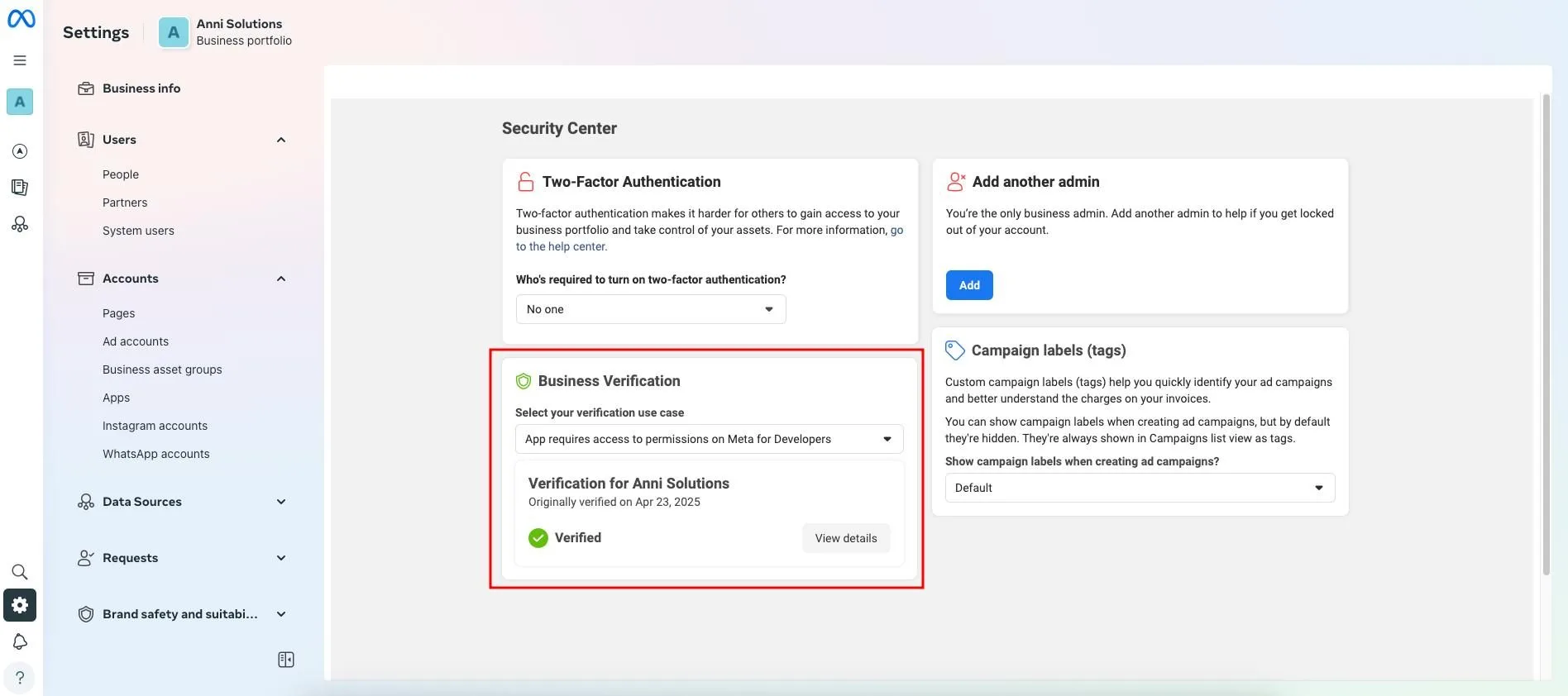Go to Partners under Users
Screen dimensions: 1568x696
125,203
